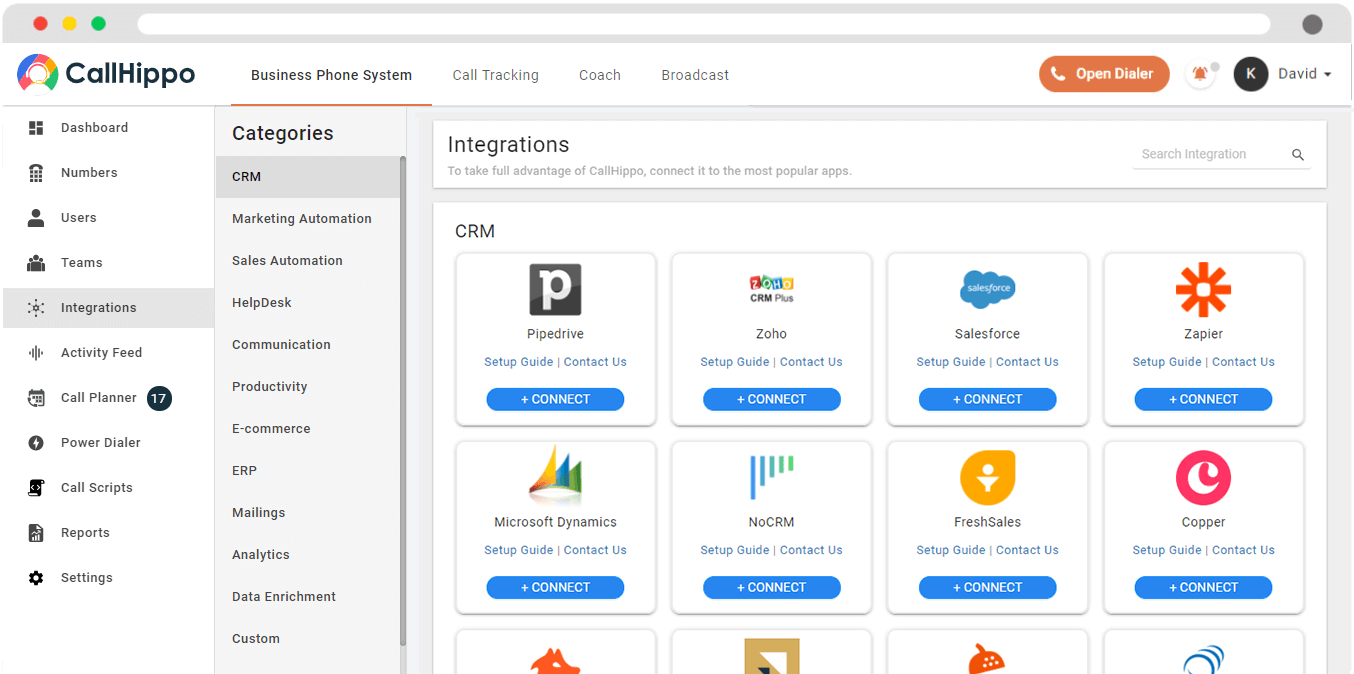Connect the Salesforce integration
Screen dimensions: 1354x674
987,399
